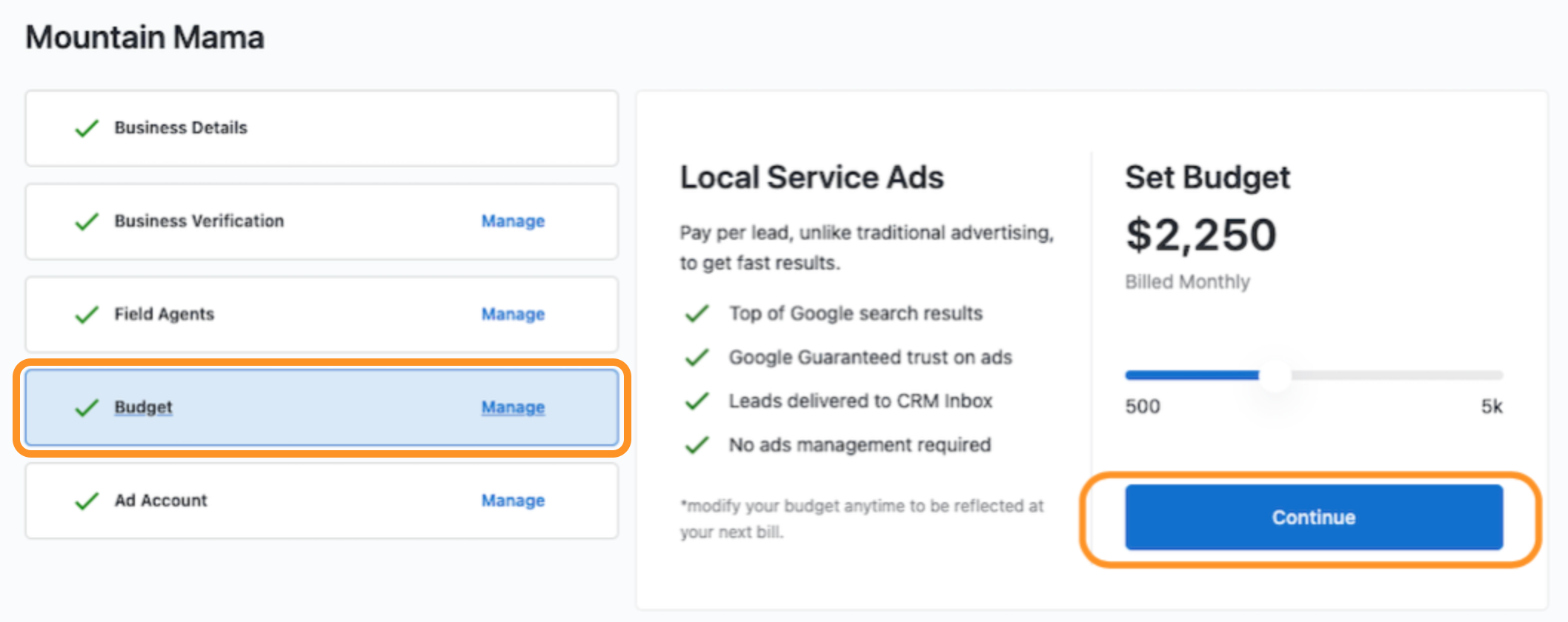Click checkmark beside No ads management required

coord(697,445)
